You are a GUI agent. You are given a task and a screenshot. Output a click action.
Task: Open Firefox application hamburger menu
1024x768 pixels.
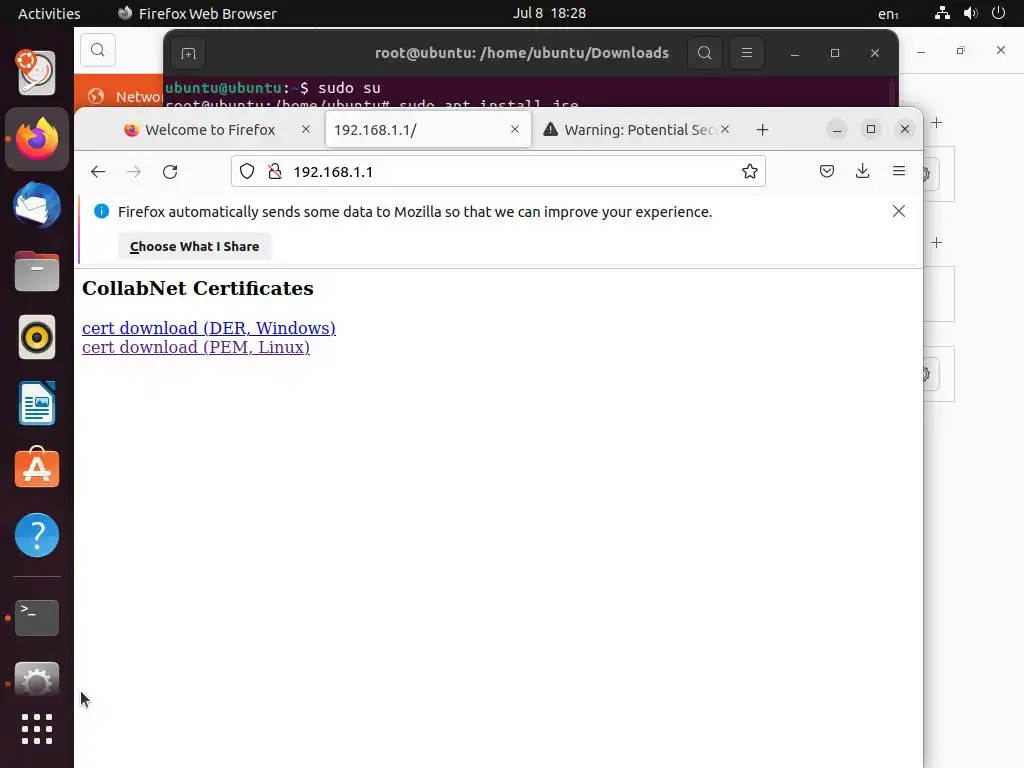(x=899, y=171)
